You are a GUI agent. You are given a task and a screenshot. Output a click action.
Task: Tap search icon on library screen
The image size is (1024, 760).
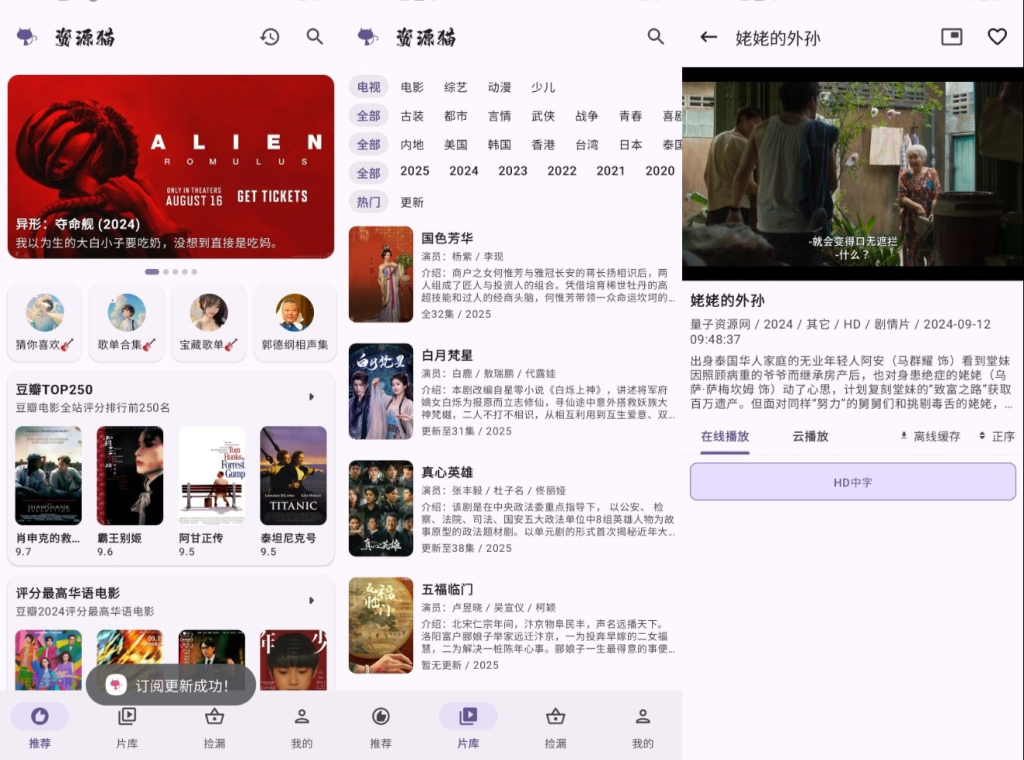[656, 37]
